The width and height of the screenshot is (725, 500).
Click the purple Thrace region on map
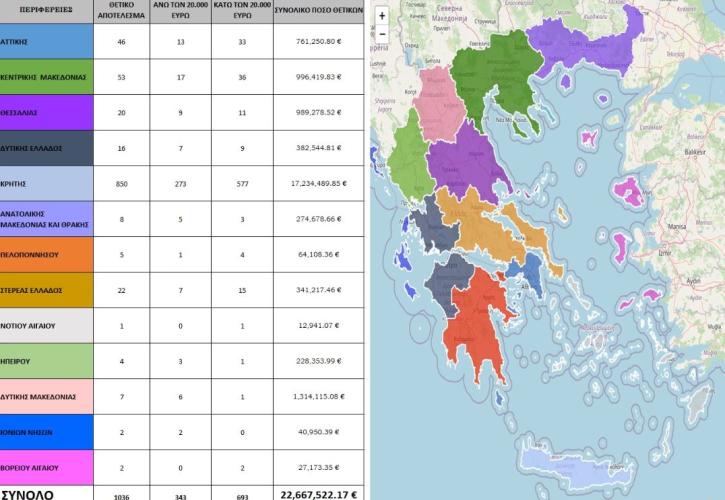pos(587,46)
